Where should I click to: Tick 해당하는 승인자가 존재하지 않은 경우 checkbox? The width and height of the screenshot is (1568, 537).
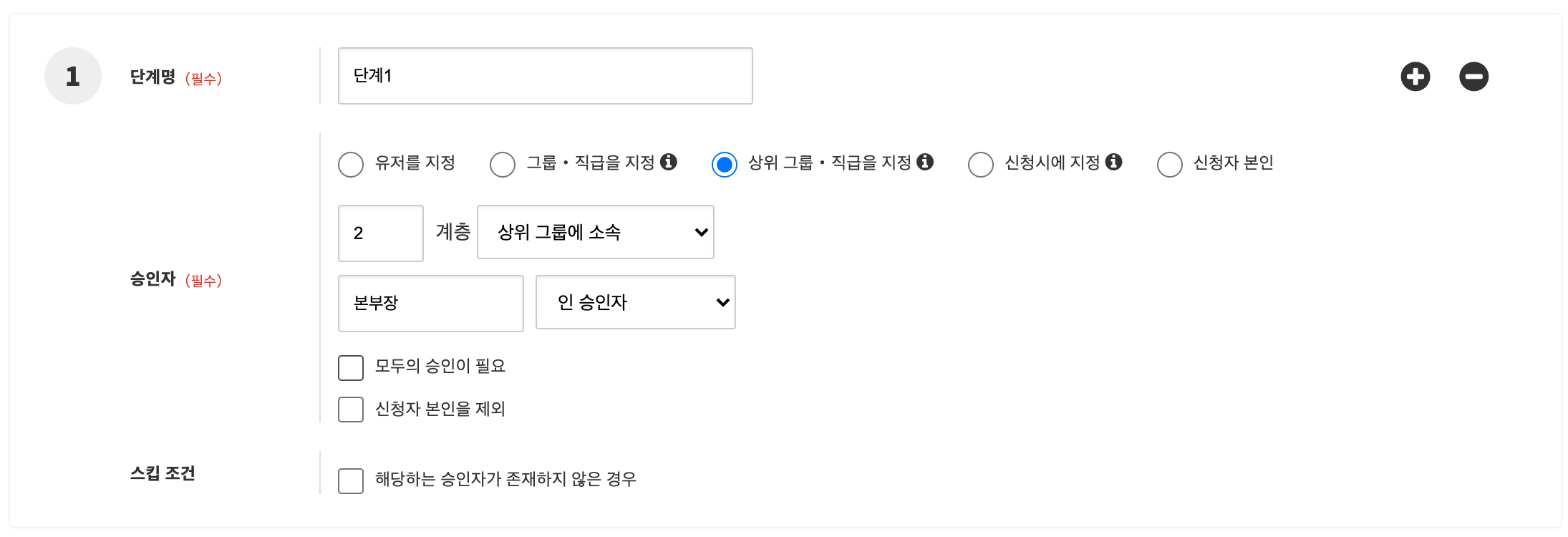point(351,481)
